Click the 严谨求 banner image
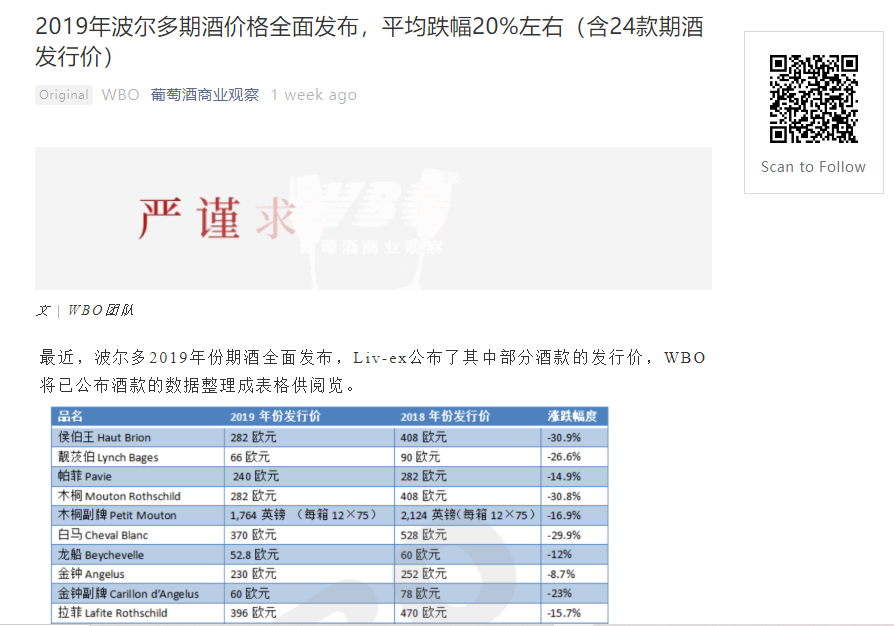The height and width of the screenshot is (626, 894). coord(373,218)
